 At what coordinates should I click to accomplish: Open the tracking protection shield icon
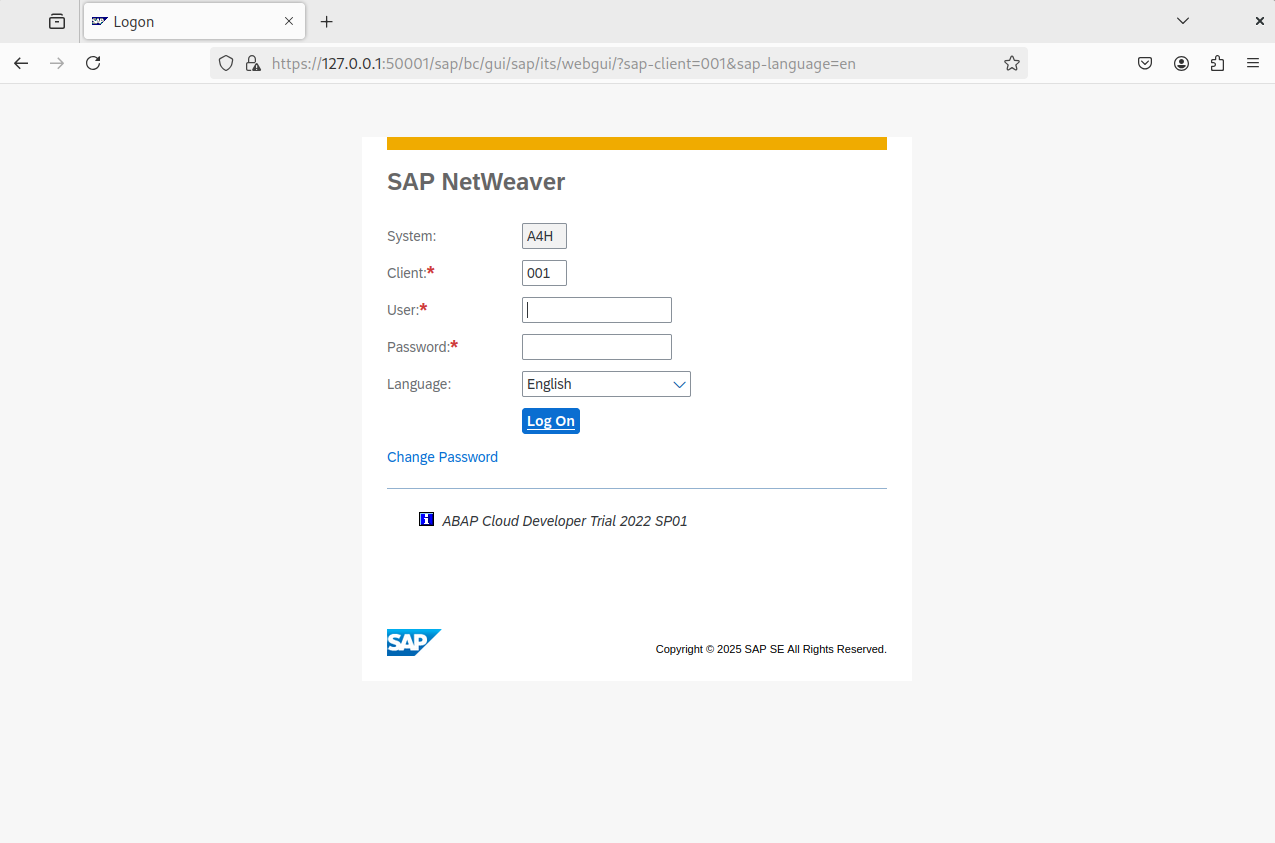(x=226, y=63)
